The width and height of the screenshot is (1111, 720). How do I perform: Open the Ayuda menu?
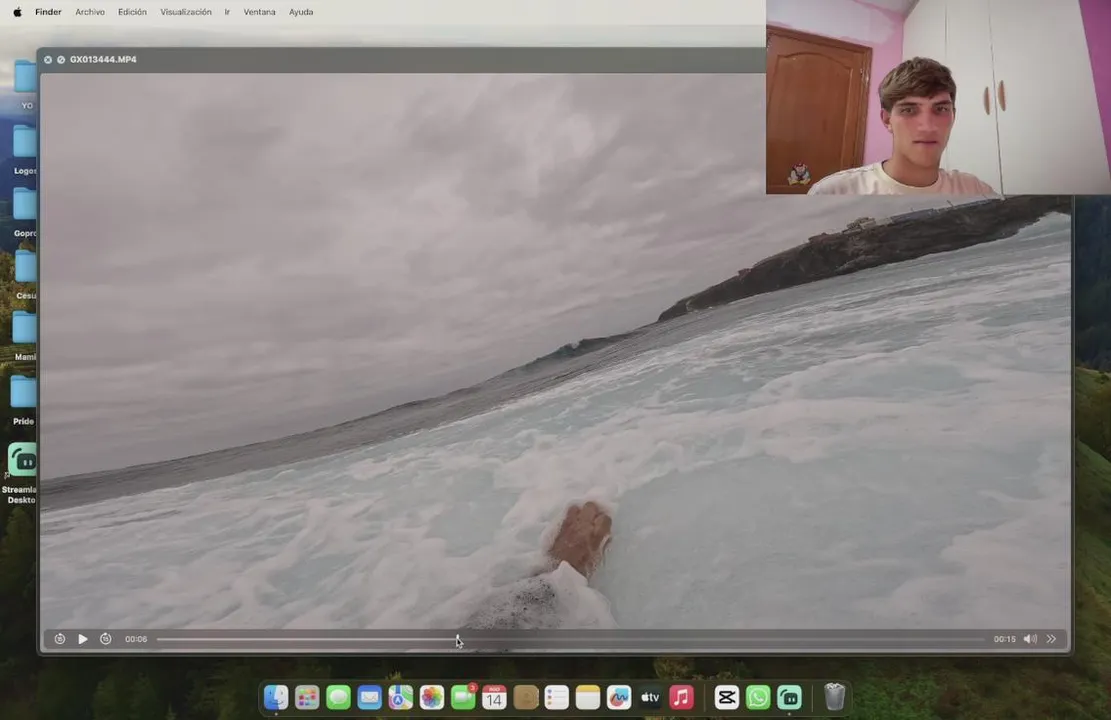(301, 12)
